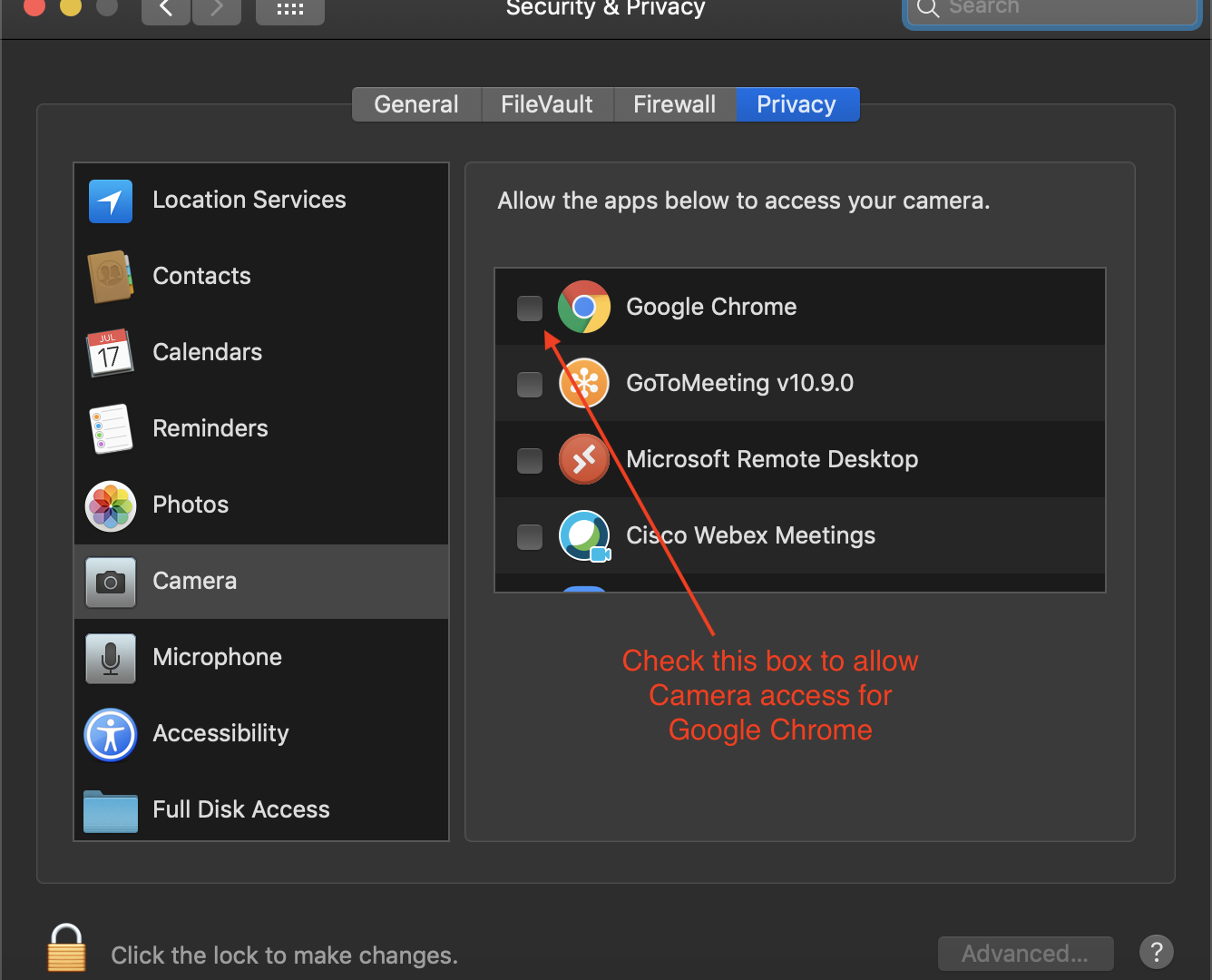This screenshot has width=1212, height=980.
Task: Show all preferences with grid button
Action: tap(290, 9)
